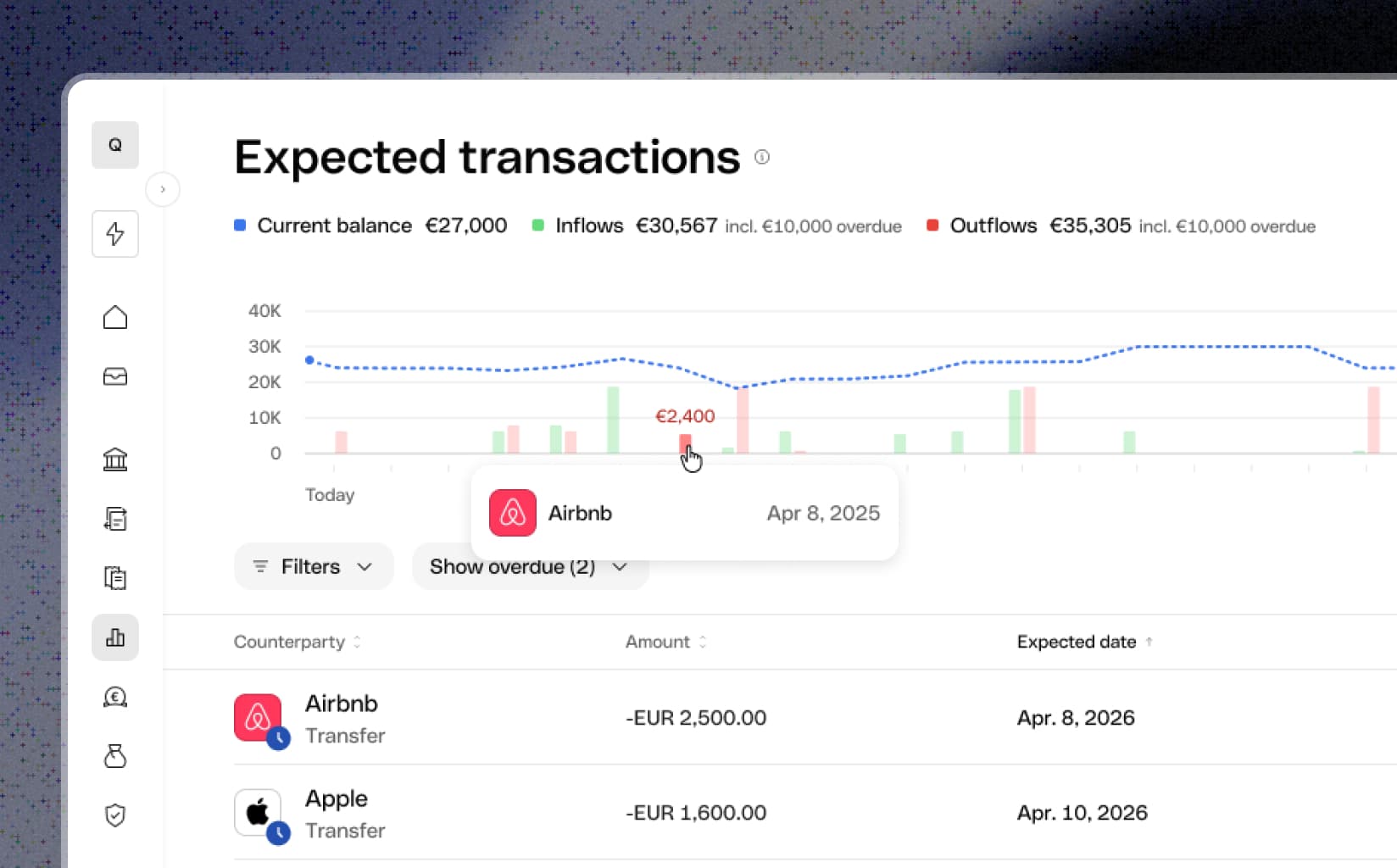
Task: Click the red Outflows legend swatch
Action: click(x=932, y=225)
